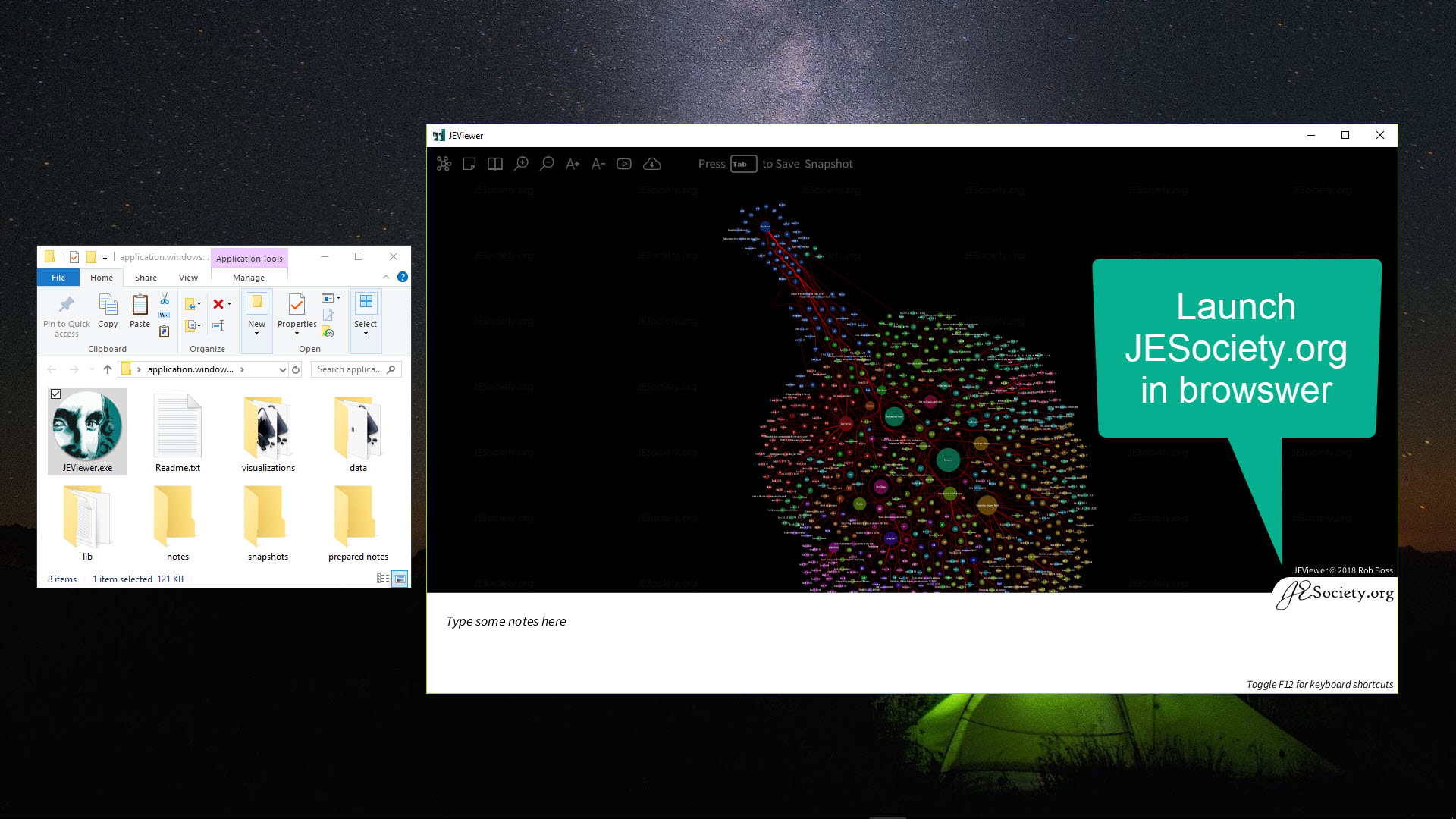Viewport: 1456px width, 819px height.
Task: Select the snapshots folder
Action: (x=268, y=522)
